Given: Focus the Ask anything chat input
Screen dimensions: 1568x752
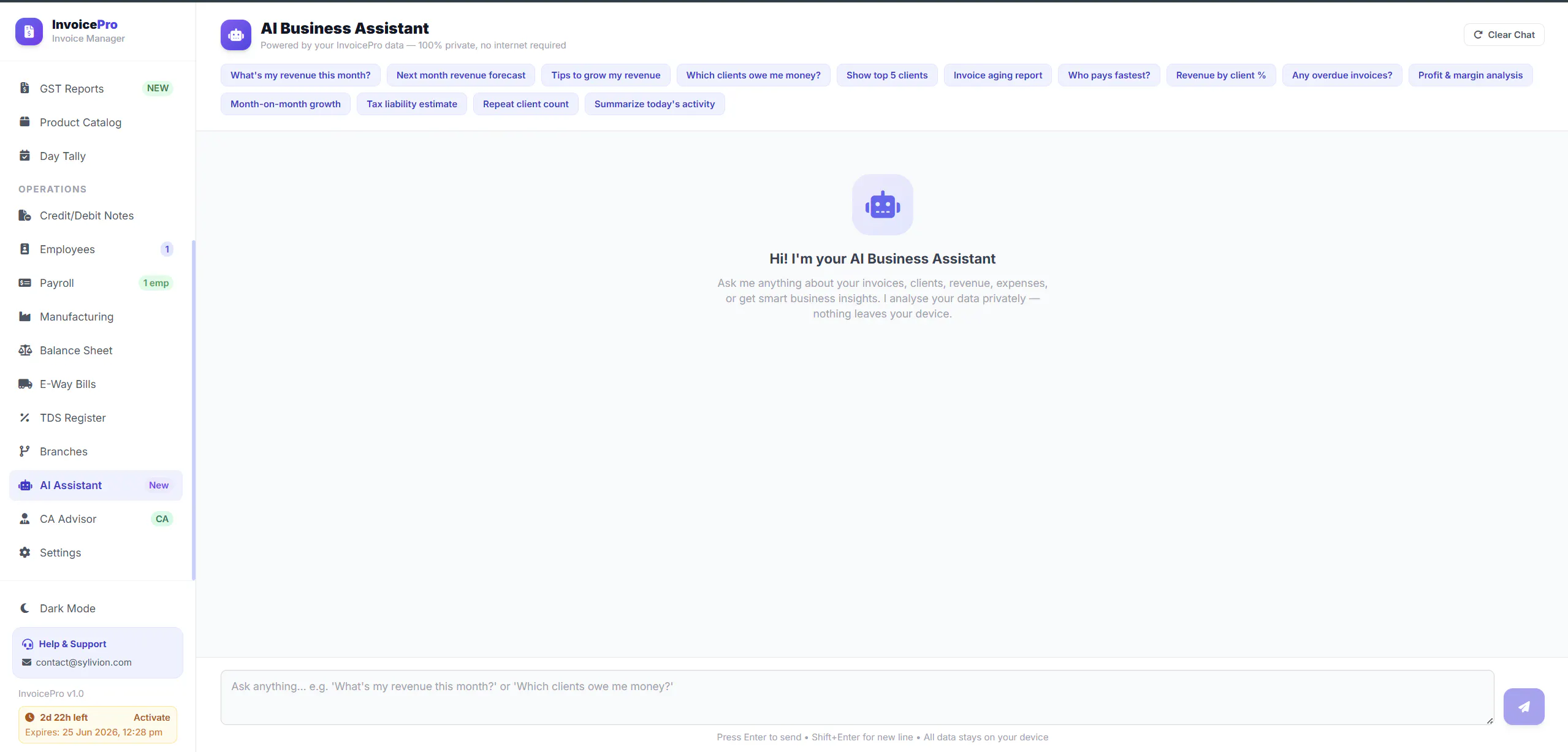Looking at the screenshot, I should click(x=857, y=697).
